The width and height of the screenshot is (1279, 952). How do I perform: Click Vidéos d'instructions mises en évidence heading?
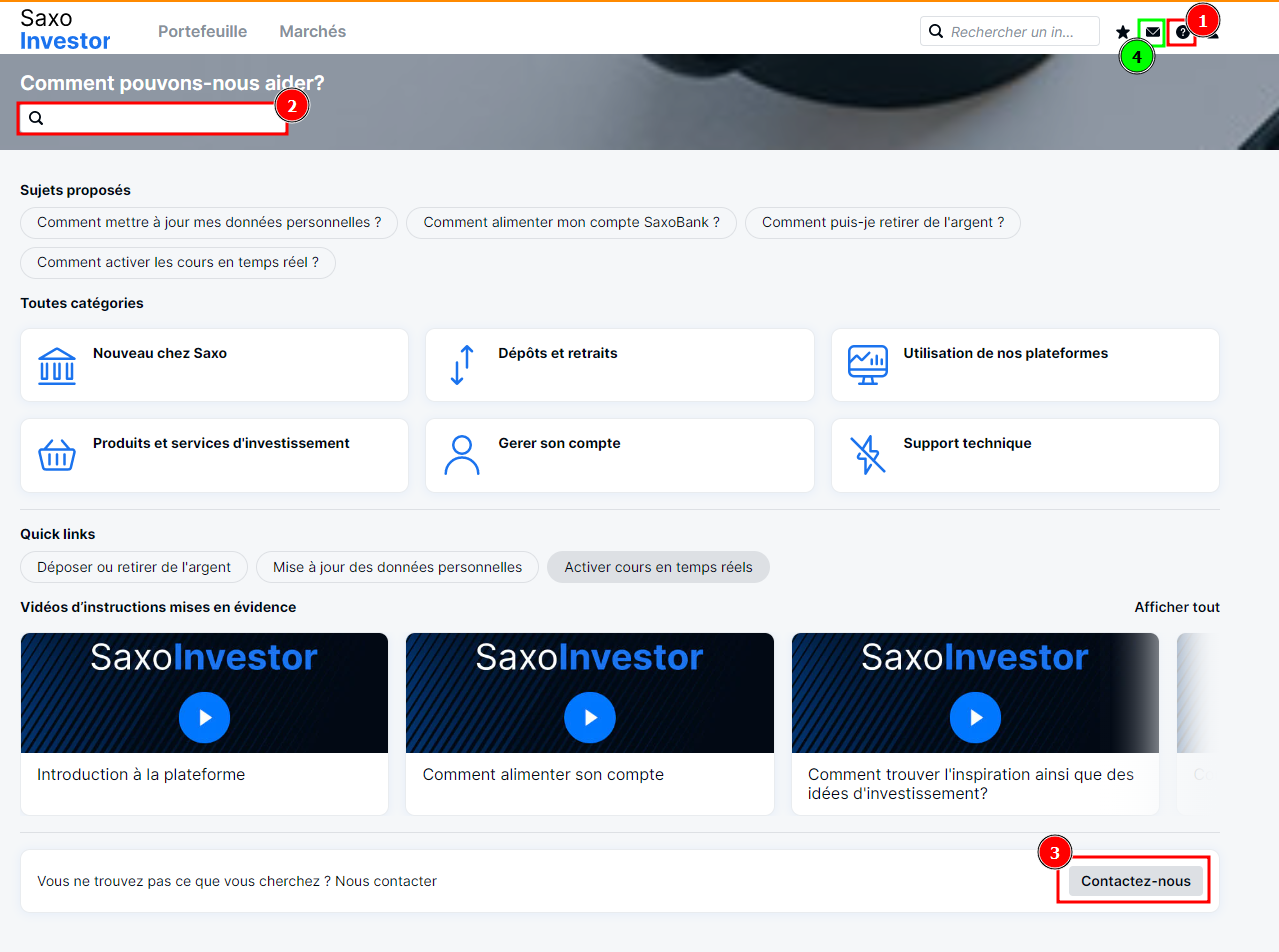click(x=158, y=607)
